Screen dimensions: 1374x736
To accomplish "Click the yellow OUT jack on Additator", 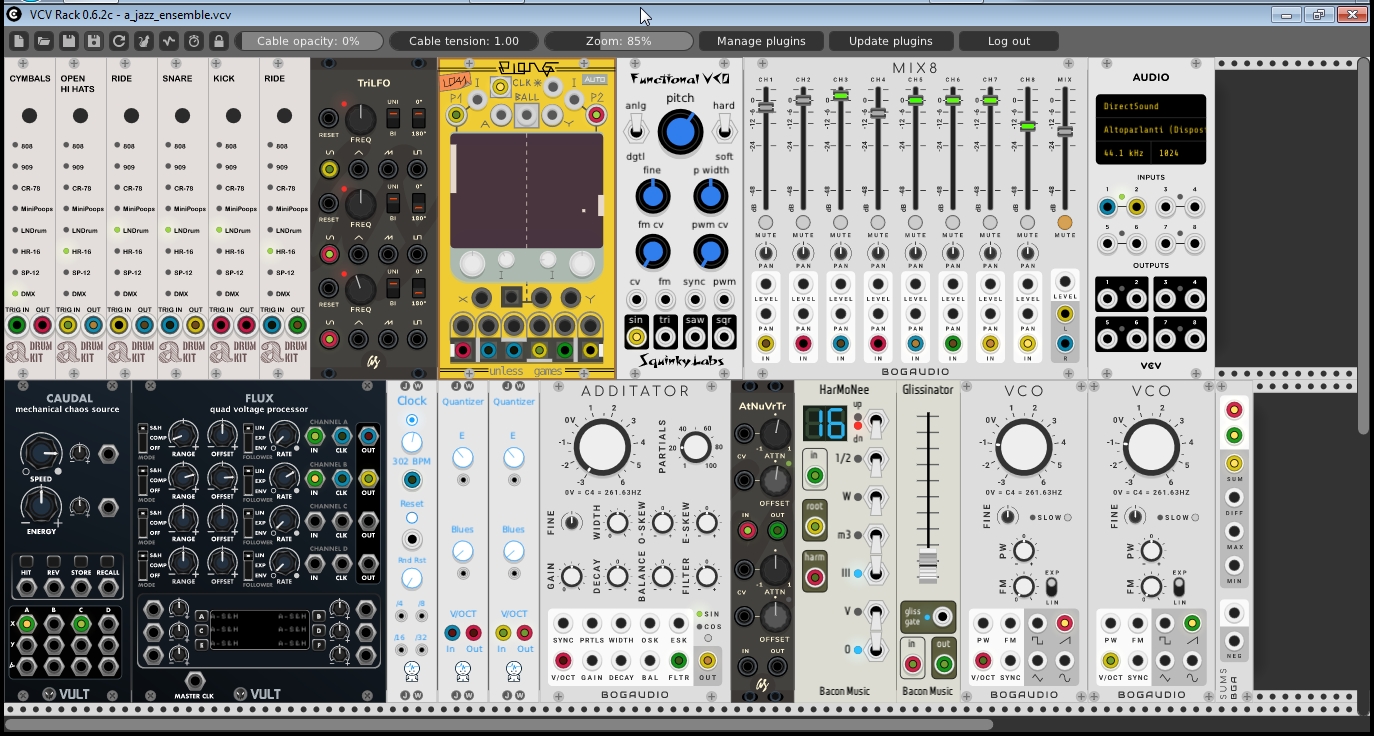I will (708, 660).
